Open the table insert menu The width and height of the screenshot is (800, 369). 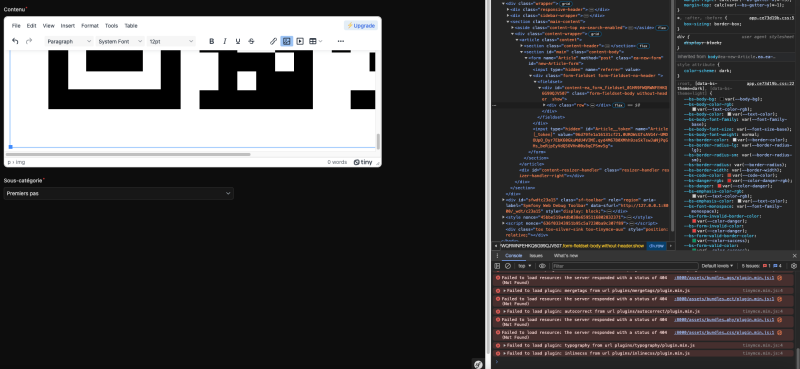316,41
